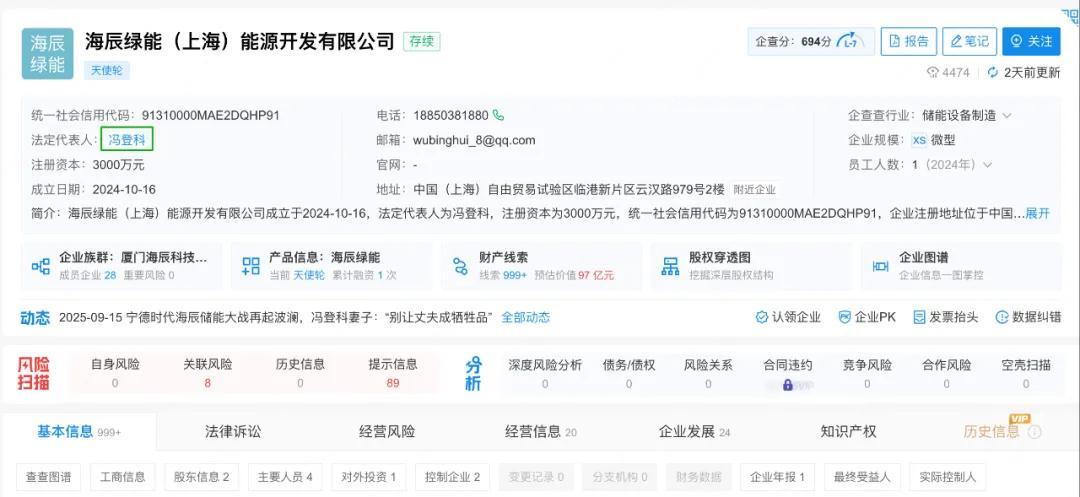
Task: Open 债务/债权 analysis item
Action: pyautogui.click(x=629, y=373)
